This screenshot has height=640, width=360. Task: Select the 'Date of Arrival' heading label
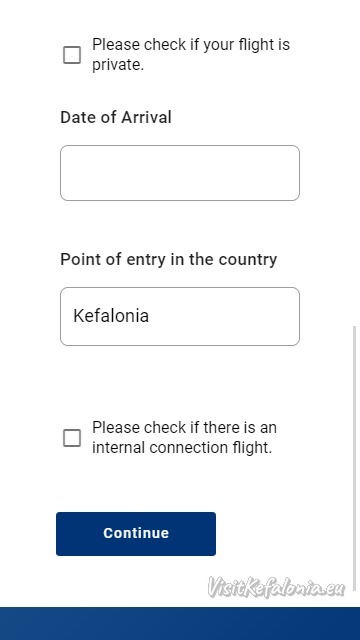click(116, 118)
